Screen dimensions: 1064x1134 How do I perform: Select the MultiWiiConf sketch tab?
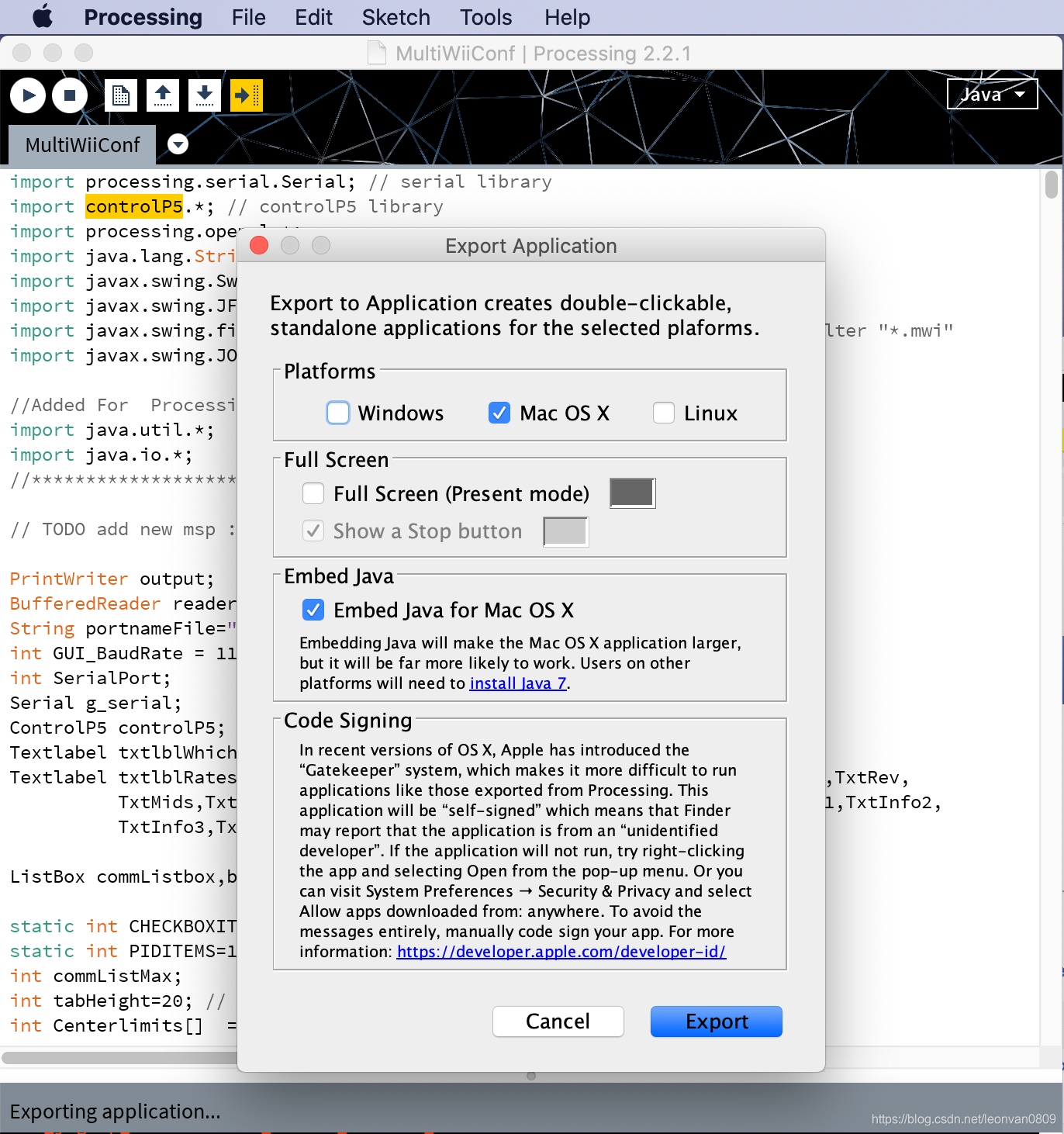point(82,145)
